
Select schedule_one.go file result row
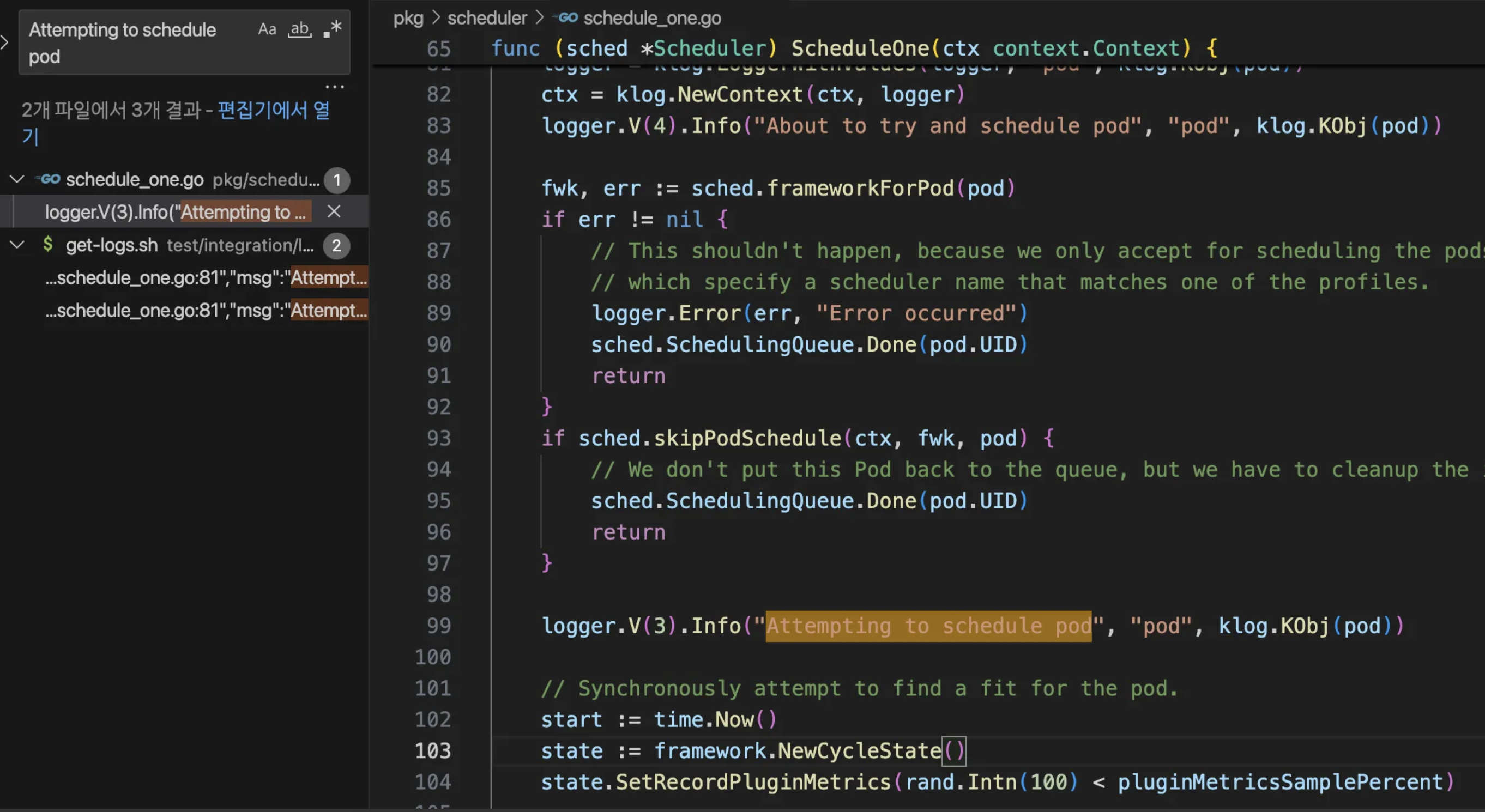[x=184, y=180]
